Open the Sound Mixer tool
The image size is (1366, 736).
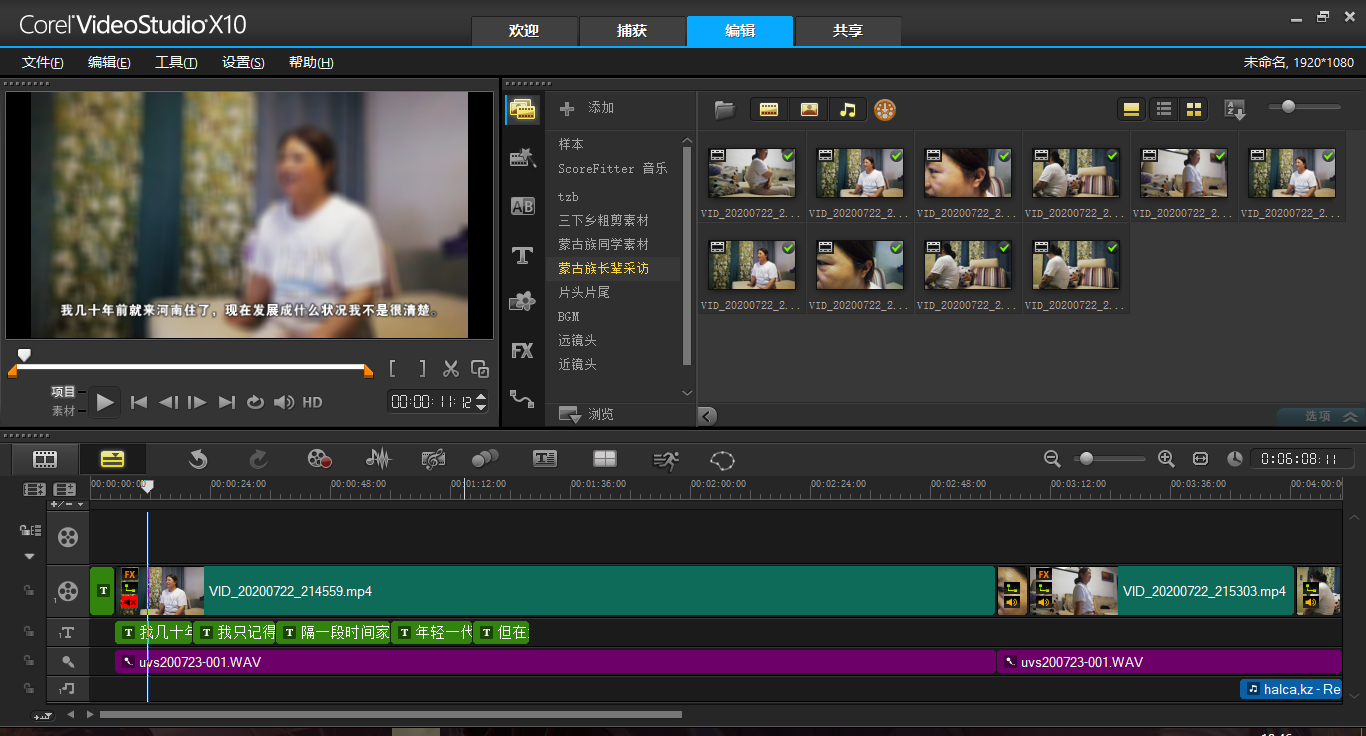378,459
